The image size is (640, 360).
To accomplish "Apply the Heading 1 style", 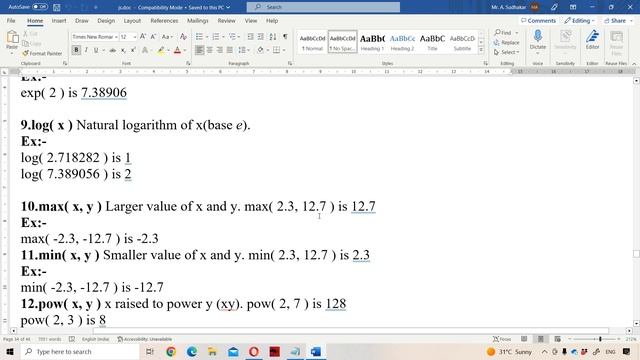I will click(x=372, y=42).
